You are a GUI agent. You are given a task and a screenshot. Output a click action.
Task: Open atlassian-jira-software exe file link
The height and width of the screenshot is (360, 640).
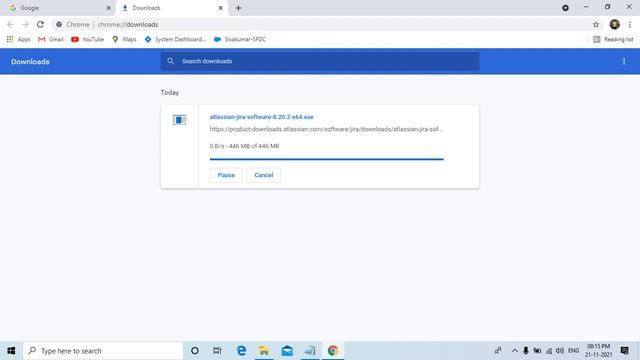coord(262,117)
